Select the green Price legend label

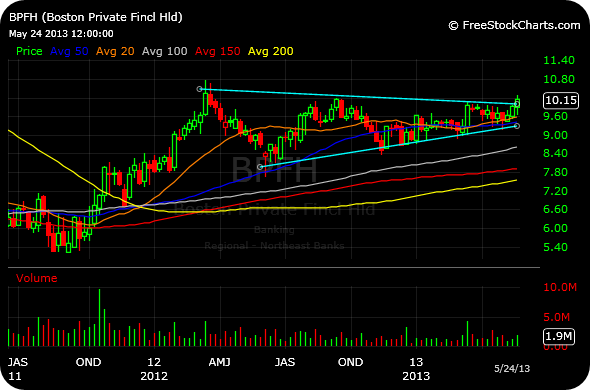click(29, 51)
